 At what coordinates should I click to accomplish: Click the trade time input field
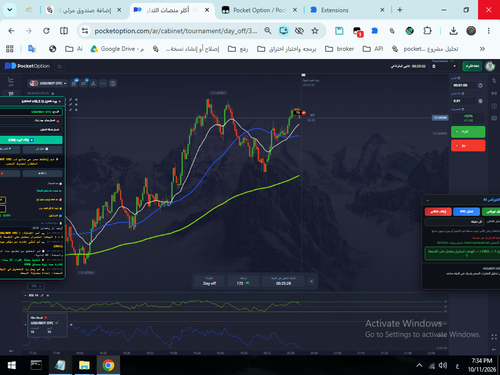point(463,85)
